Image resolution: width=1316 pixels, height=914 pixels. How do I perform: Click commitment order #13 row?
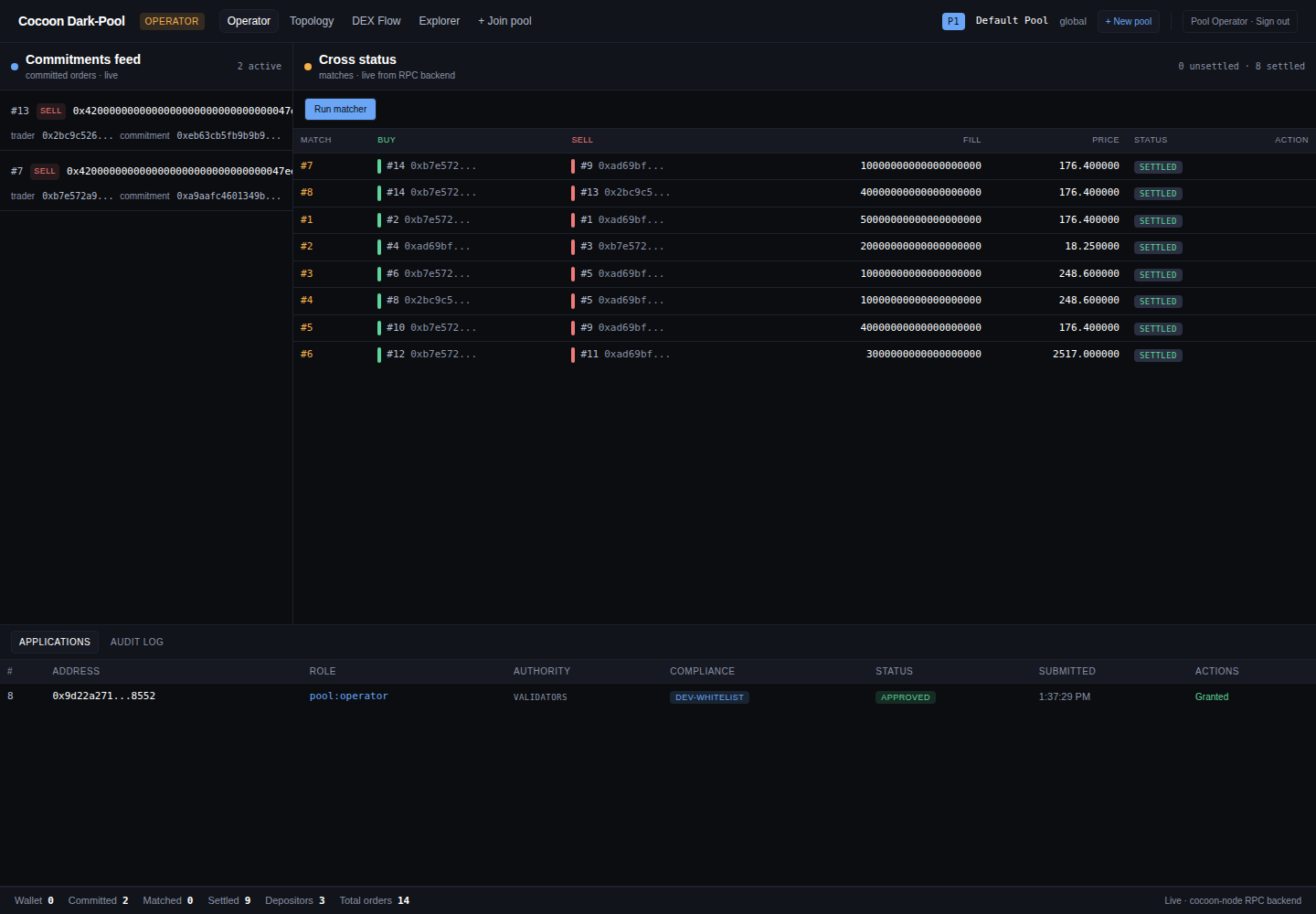coord(146,121)
